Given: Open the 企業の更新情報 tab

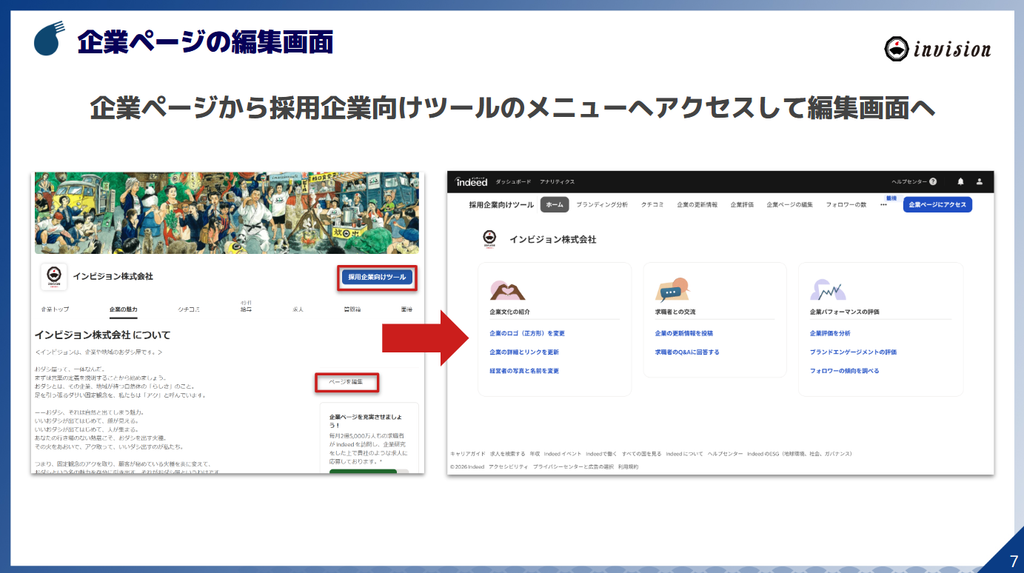Looking at the screenshot, I should point(697,205).
